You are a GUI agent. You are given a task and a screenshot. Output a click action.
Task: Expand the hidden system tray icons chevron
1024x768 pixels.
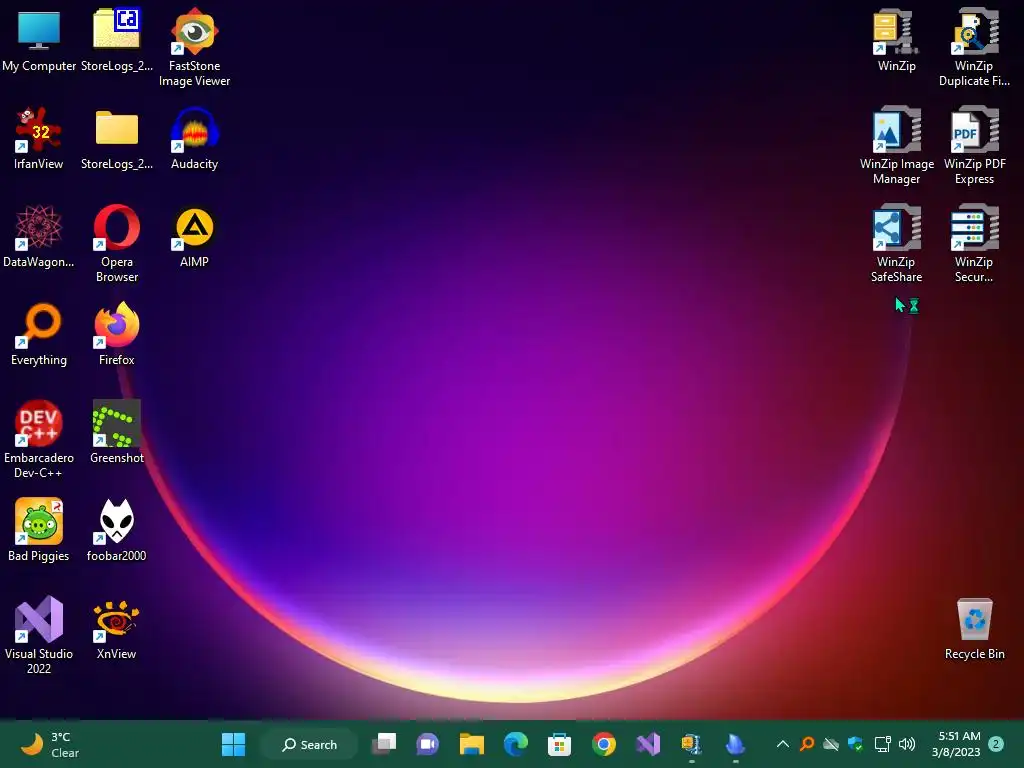pos(782,744)
